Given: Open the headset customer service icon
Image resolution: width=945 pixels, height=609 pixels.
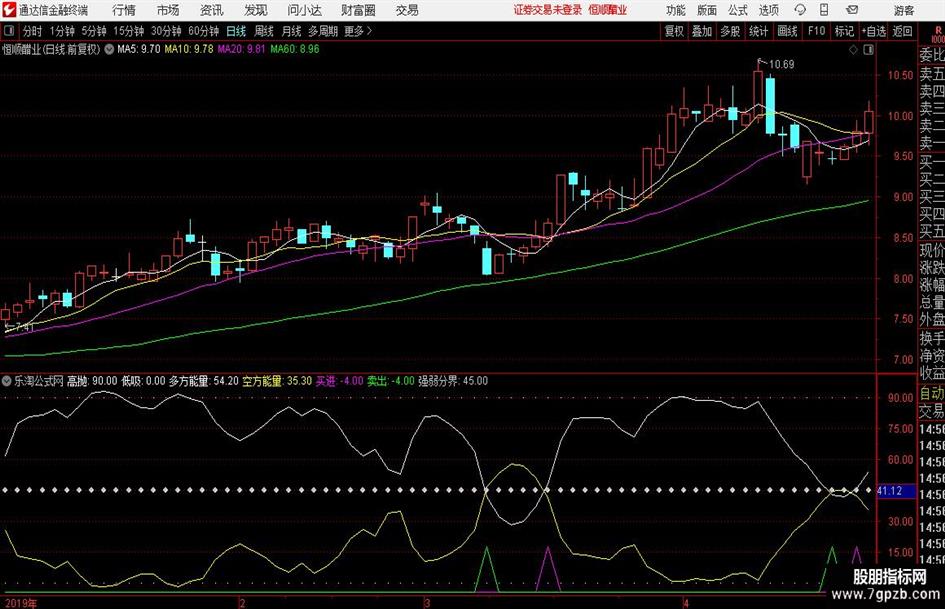Looking at the screenshot, I should [x=800, y=10].
